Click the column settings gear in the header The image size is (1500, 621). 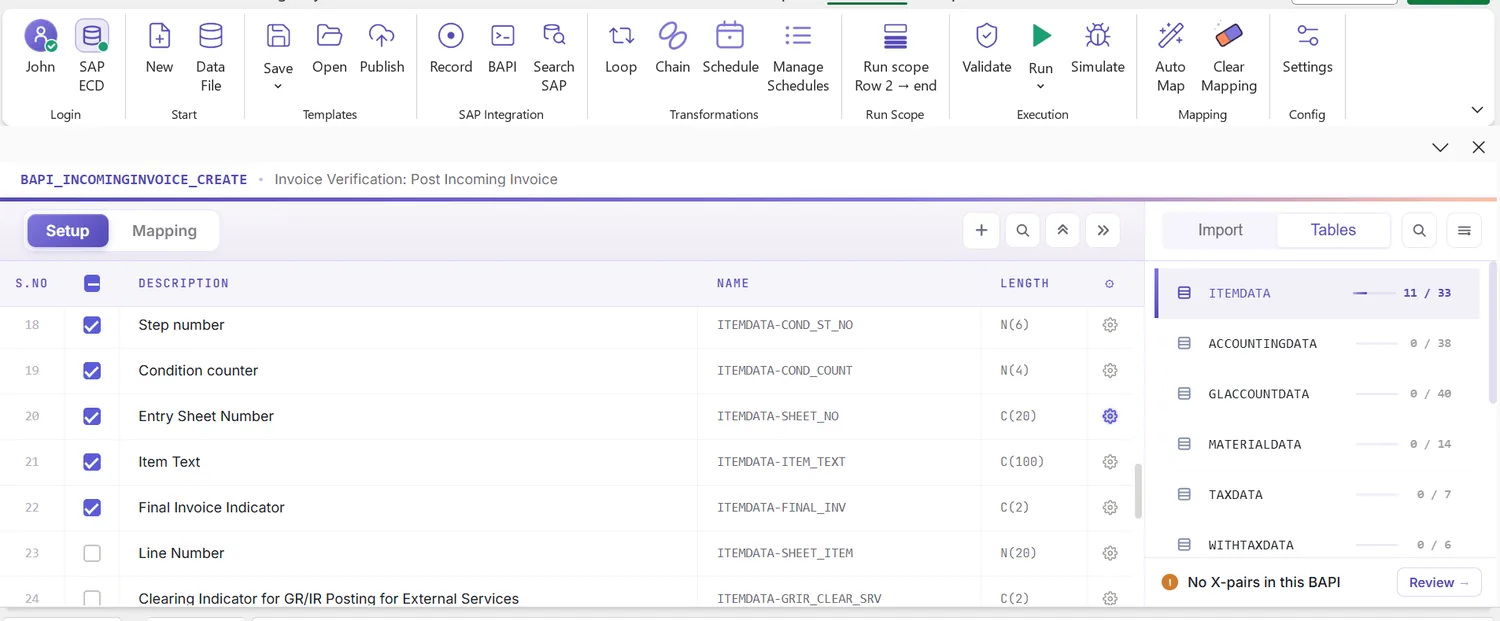coord(1109,284)
